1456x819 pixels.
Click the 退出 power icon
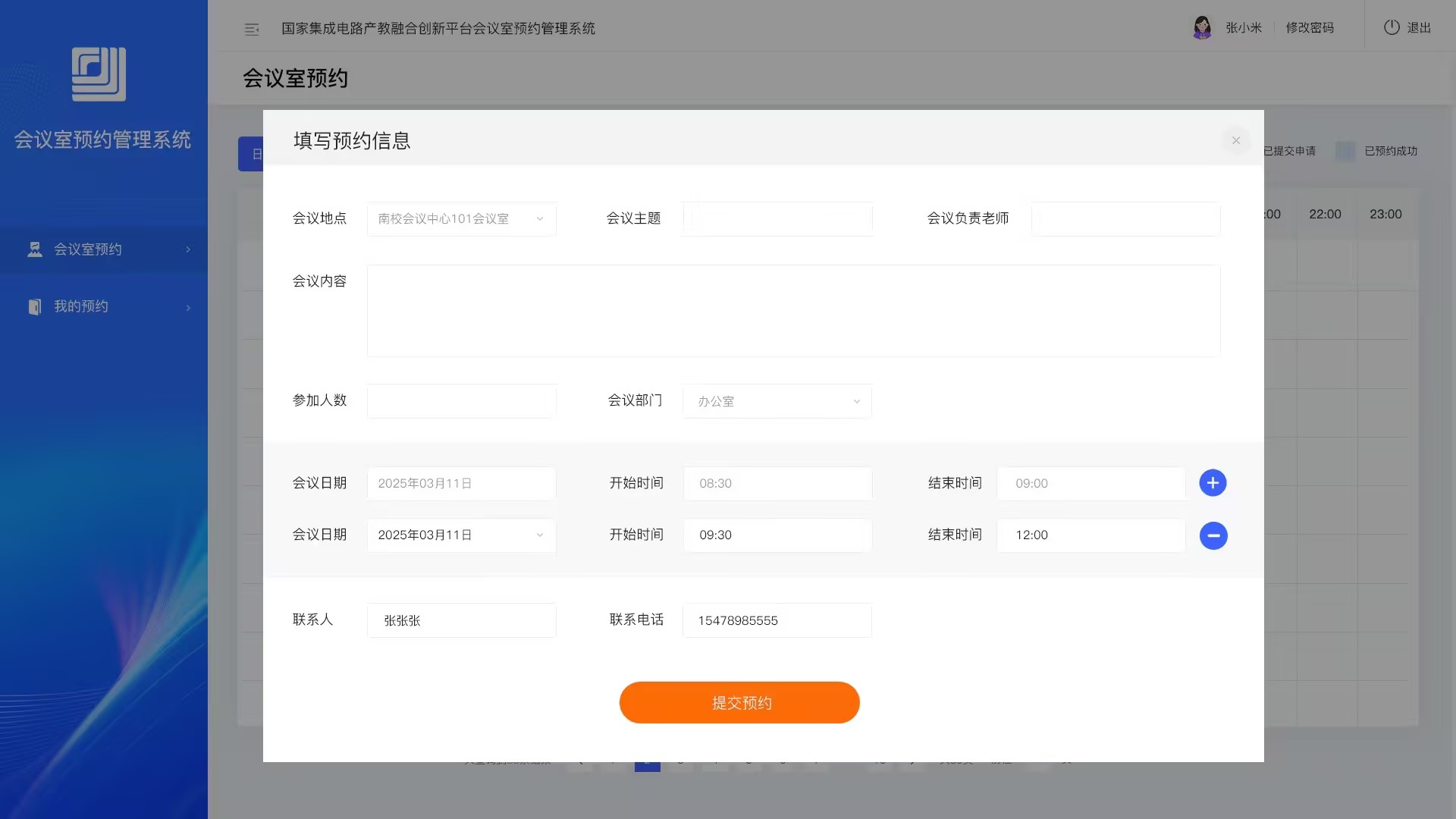(1392, 27)
